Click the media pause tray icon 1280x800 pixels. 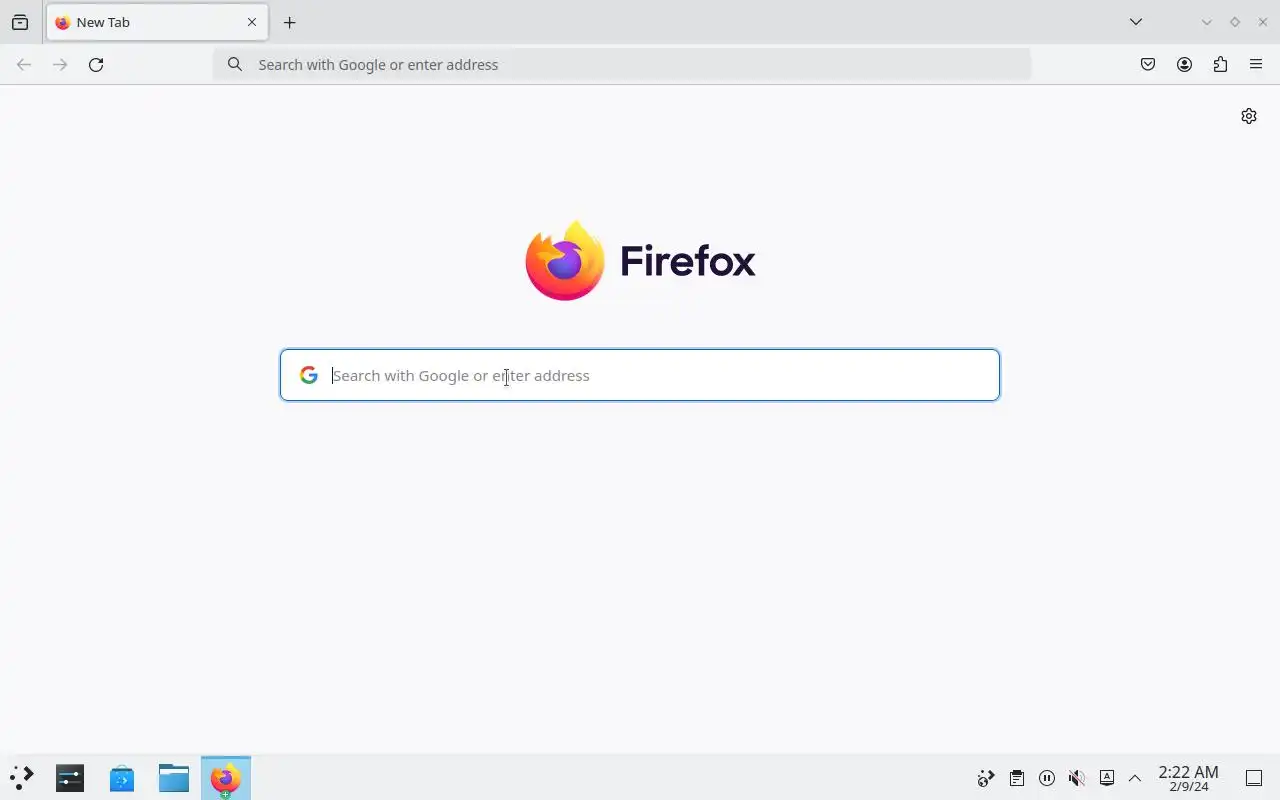[x=1046, y=778]
